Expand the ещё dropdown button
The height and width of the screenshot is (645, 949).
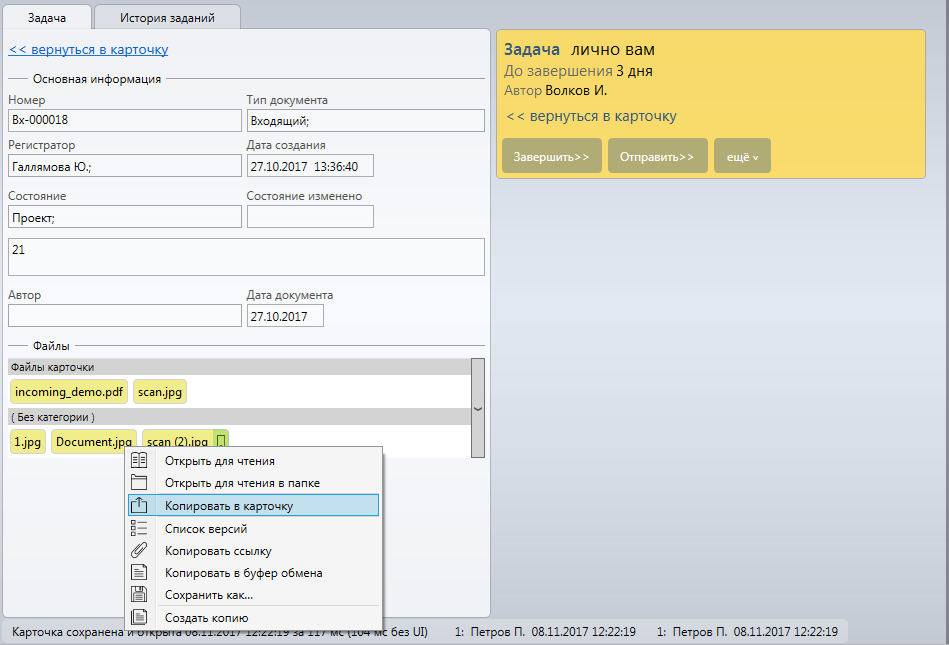742,157
